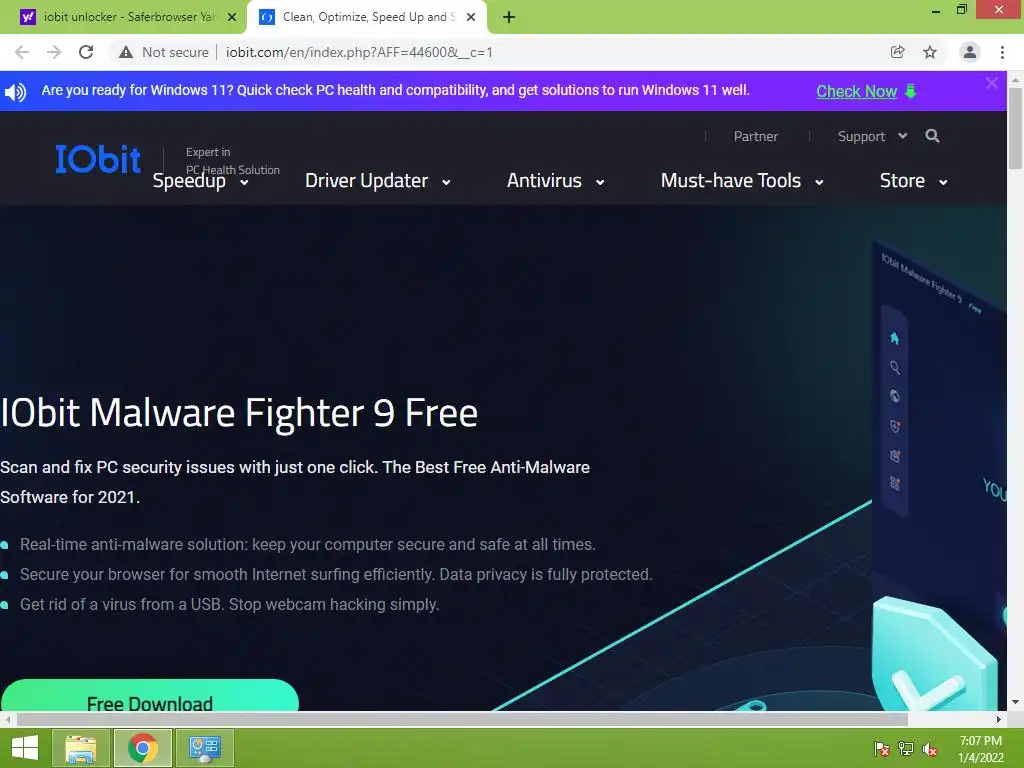Click the Action Center flag tray icon

coord(882,749)
